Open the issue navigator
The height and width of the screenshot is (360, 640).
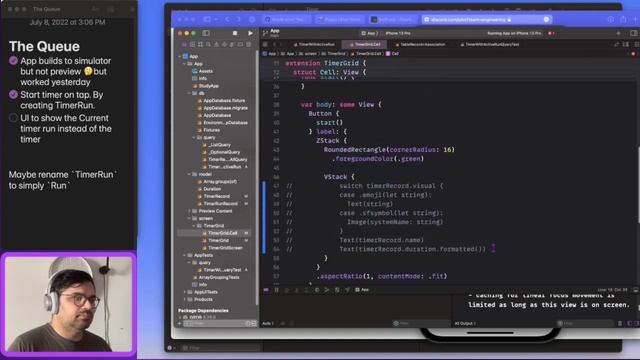216,44
